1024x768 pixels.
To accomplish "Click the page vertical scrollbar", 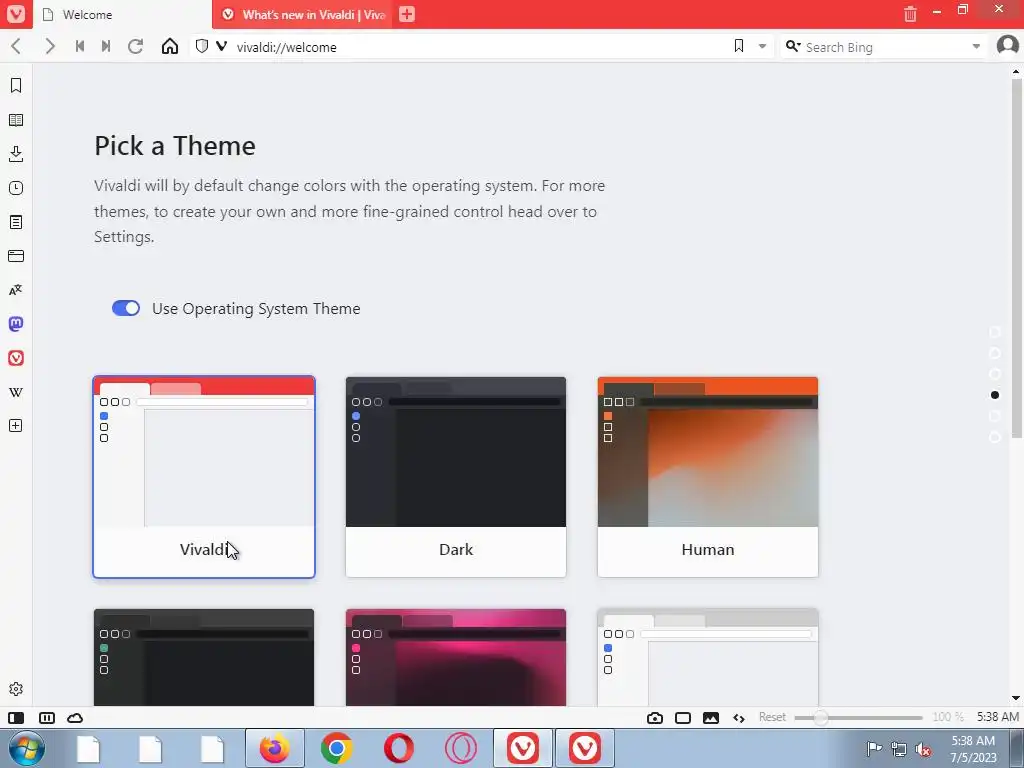I will 1016,258.
